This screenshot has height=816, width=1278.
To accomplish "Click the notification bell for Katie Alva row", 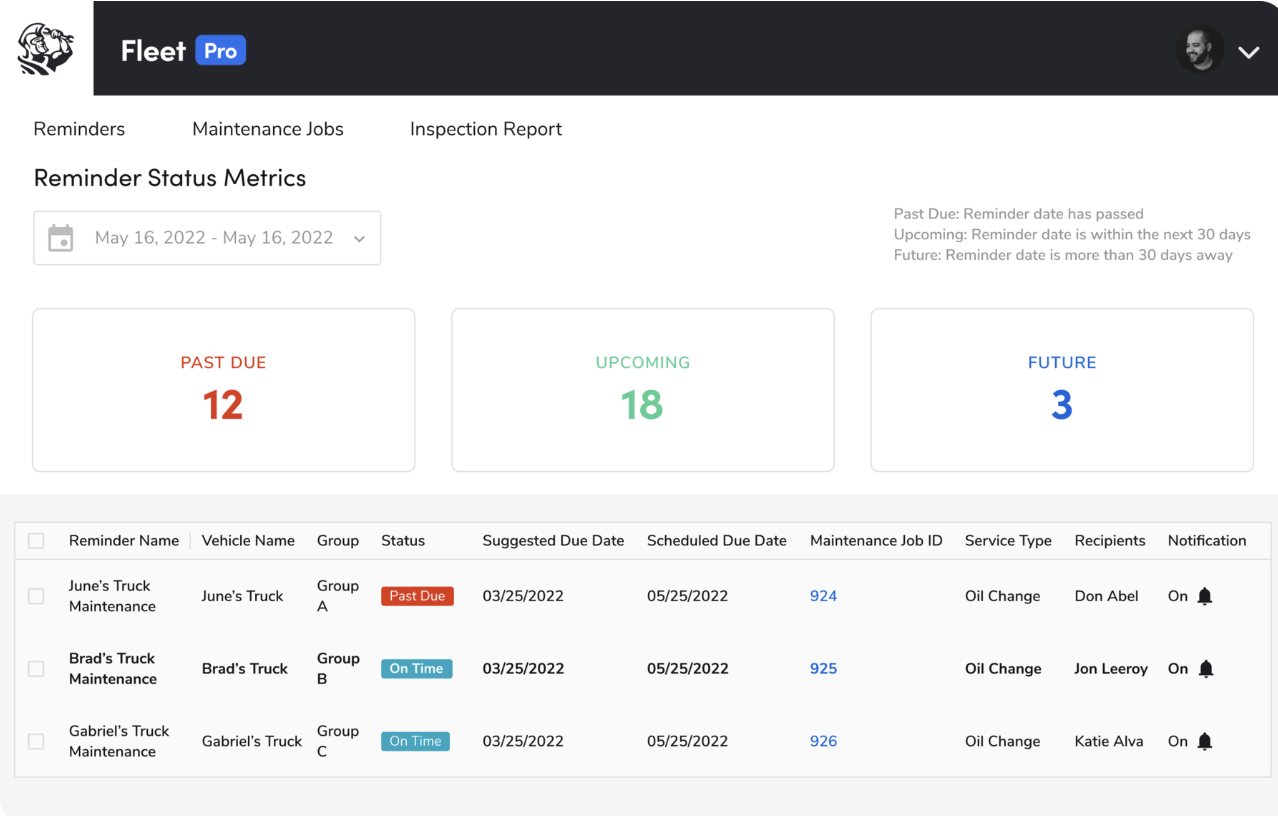I will pyautogui.click(x=1205, y=741).
